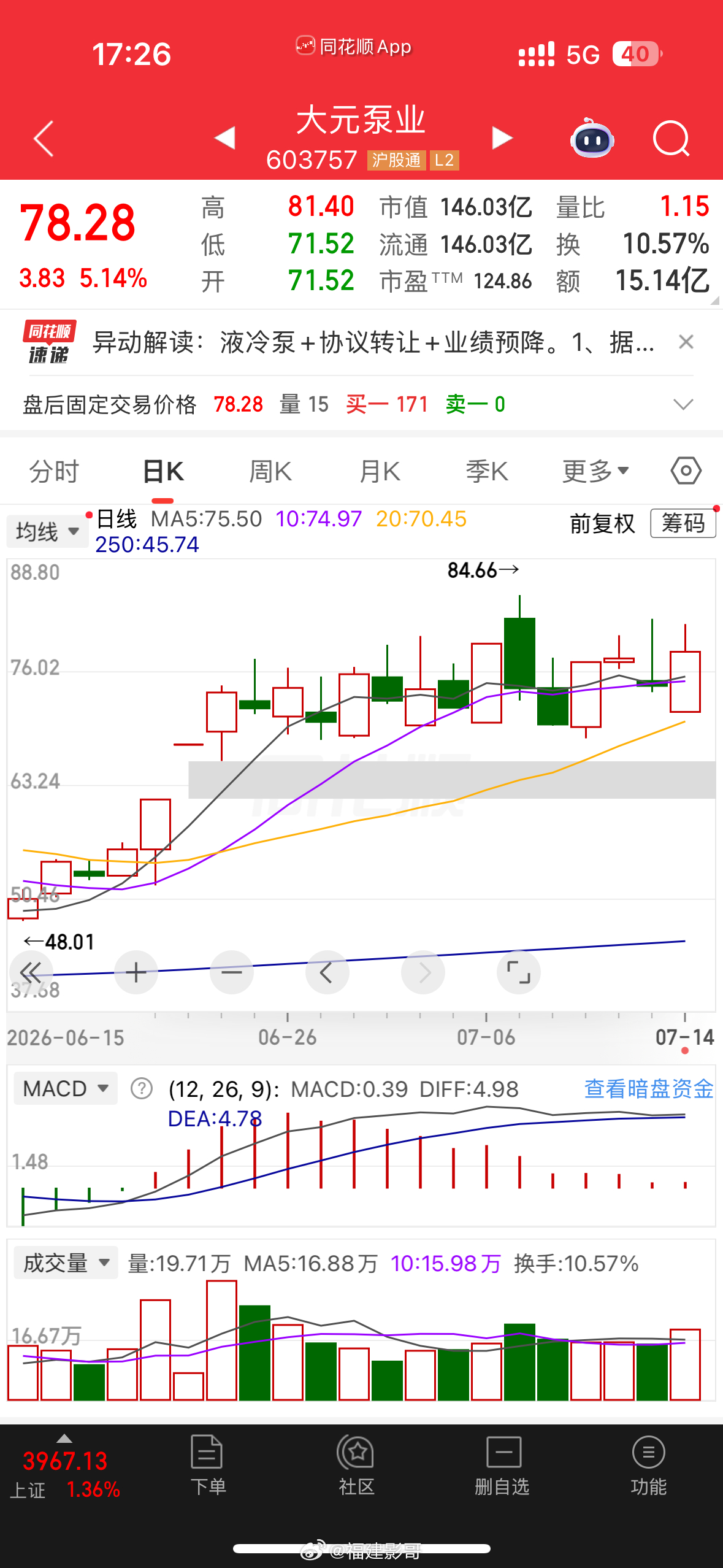The width and height of the screenshot is (723, 1568).
Task: Select the 日K tab
Action: click(x=163, y=472)
